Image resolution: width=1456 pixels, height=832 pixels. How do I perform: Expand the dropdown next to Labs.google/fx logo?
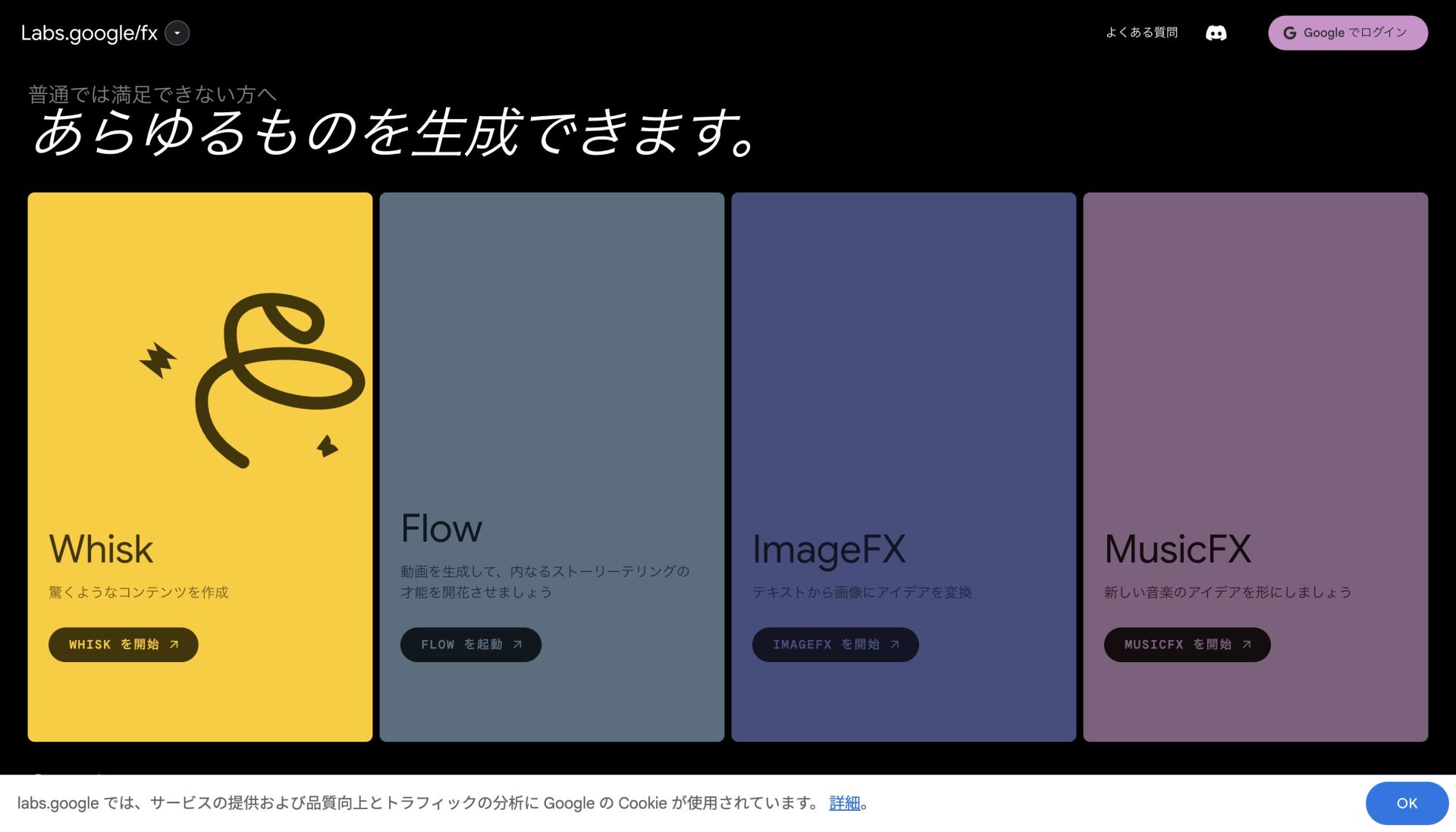pyautogui.click(x=177, y=33)
